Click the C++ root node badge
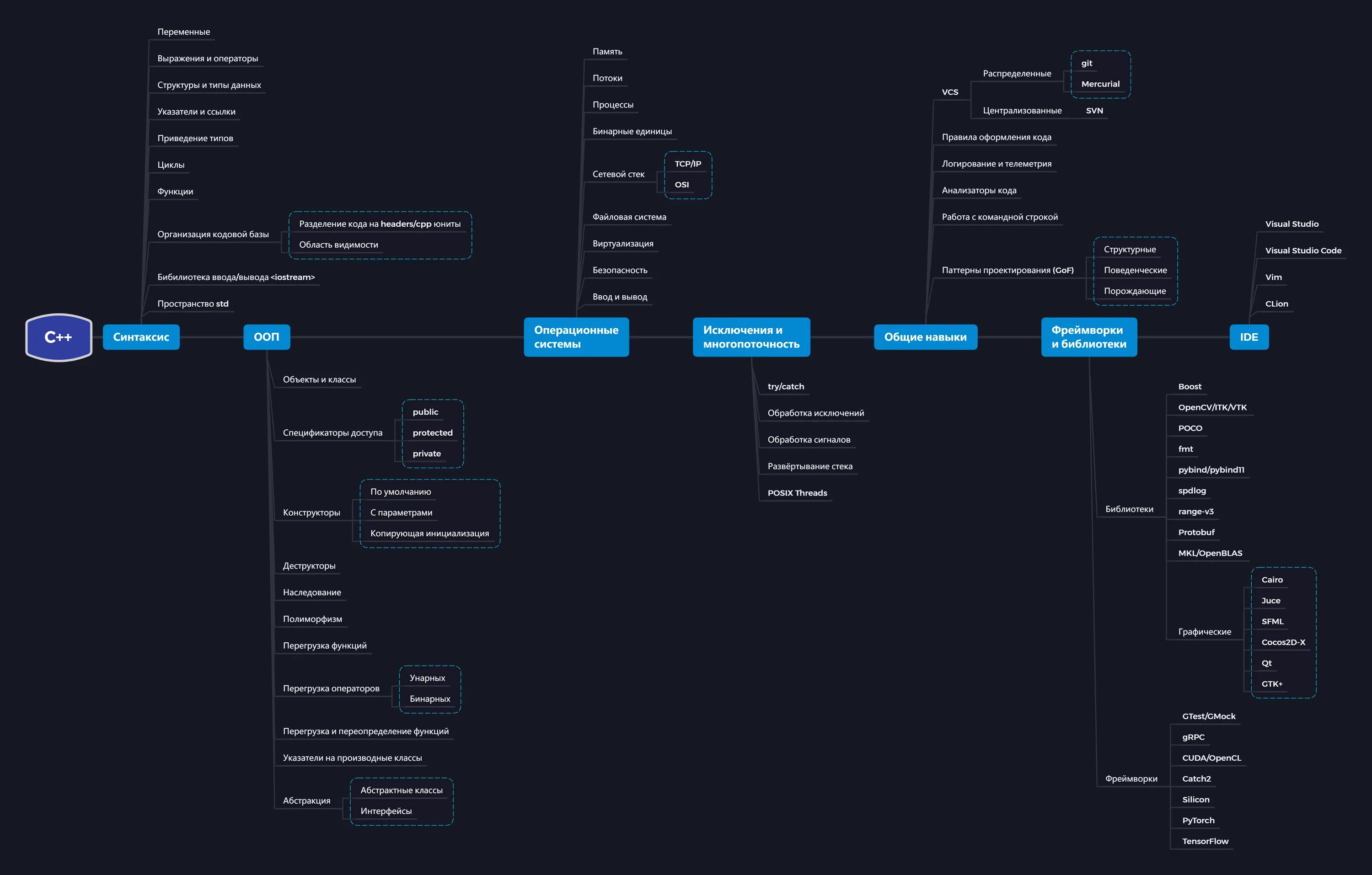Viewport: 1372px width, 875px height. coord(59,337)
